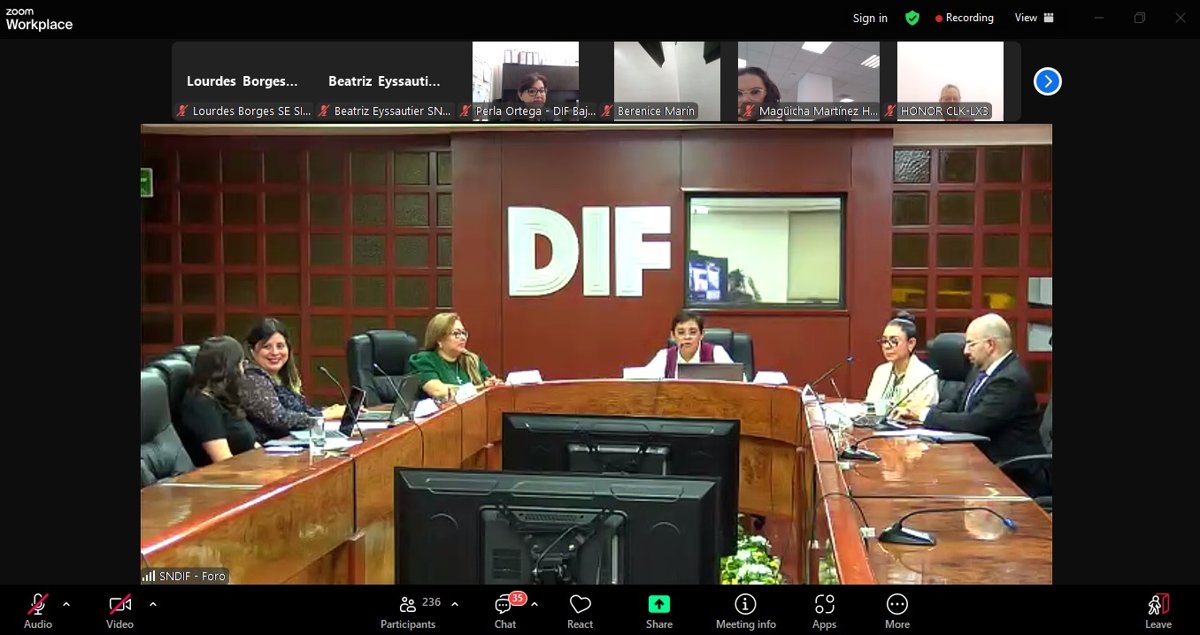This screenshot has height=635, width=1200.
Task: Unmute microphone with the Audio button
Action: (38, 610)
